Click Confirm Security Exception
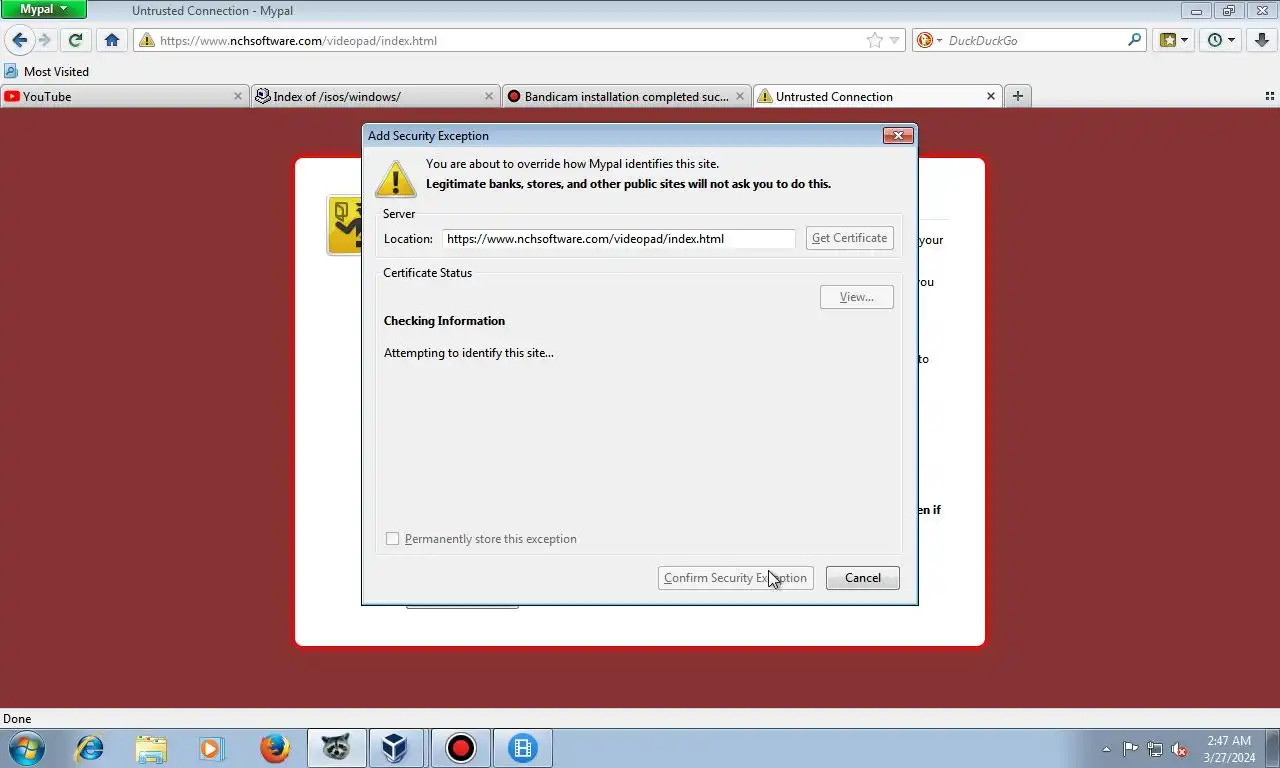1280x768 pixels. [x=735, y=578]
